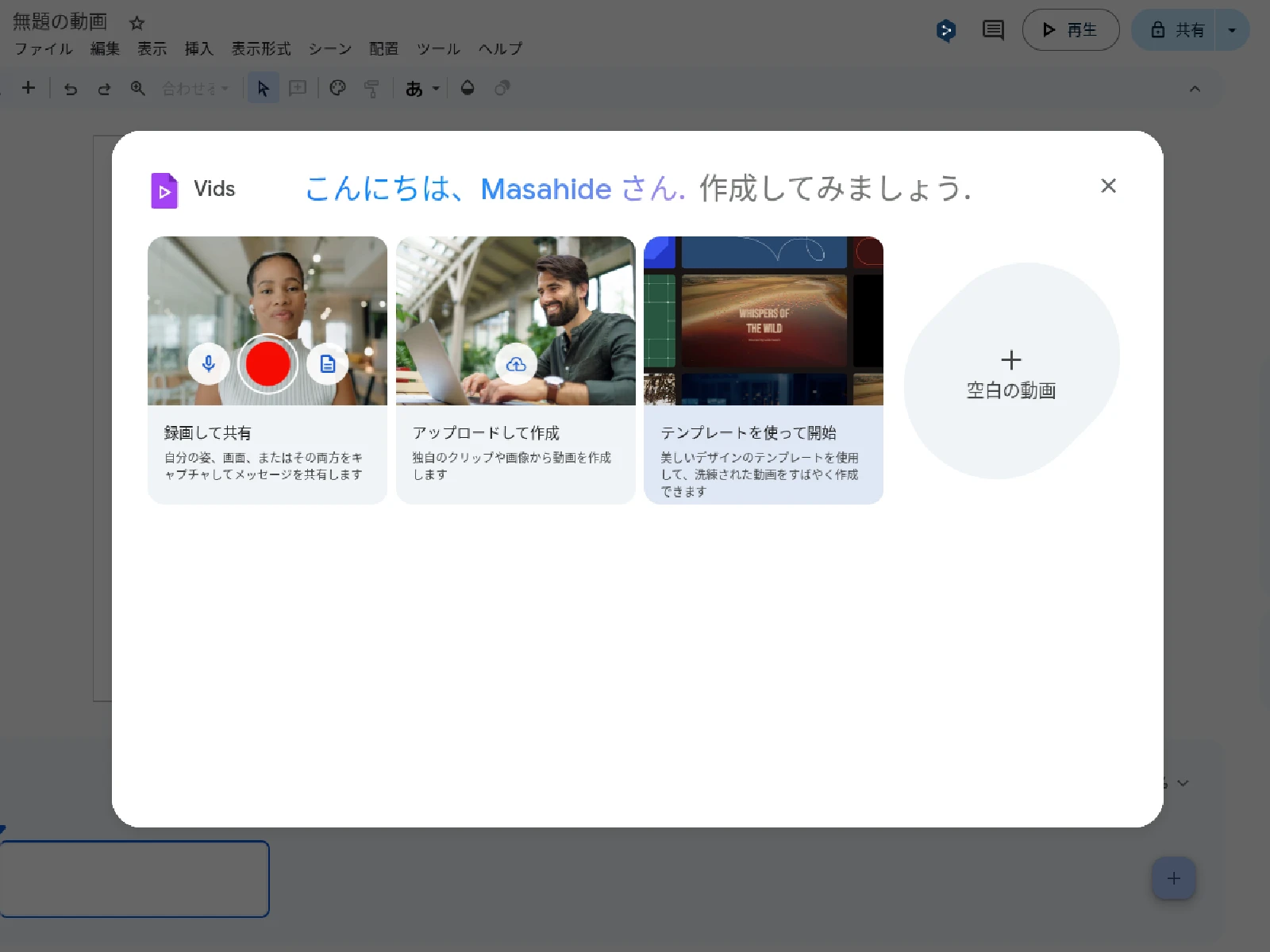The image size is (1270, 952).
Task: Collapse the toolbar with chevron up
Action: 1195,89
